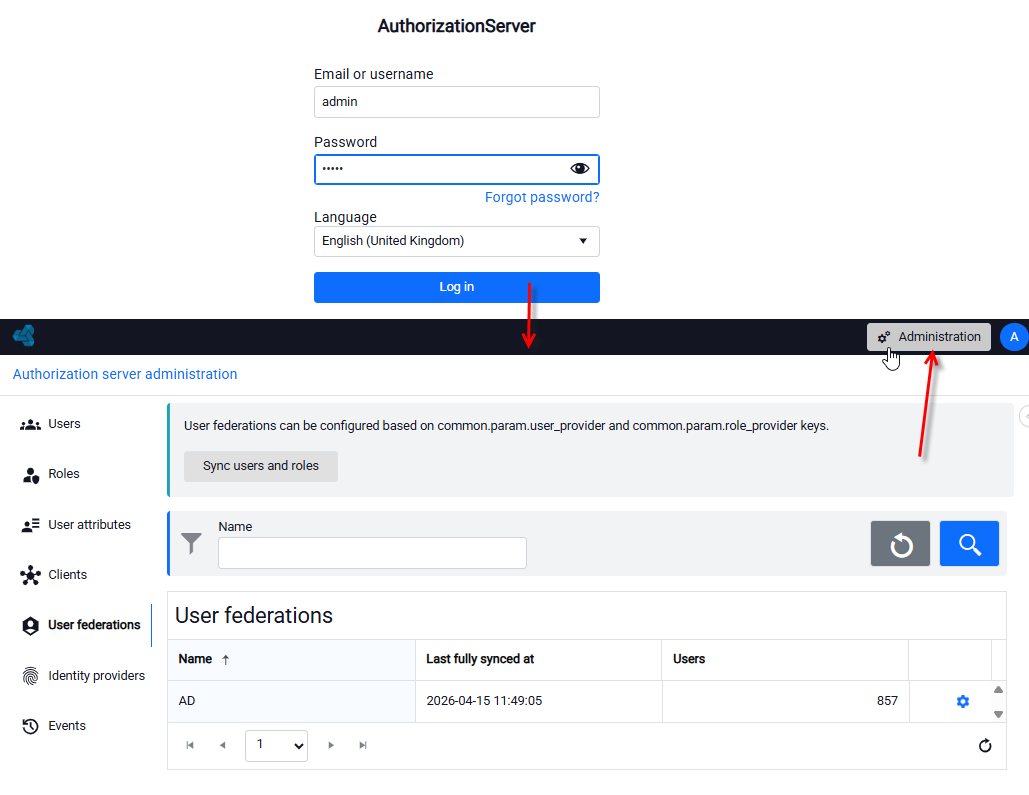Refresh the User federations table
Viewport: 1029px width, 795px height.
point(985,746)
